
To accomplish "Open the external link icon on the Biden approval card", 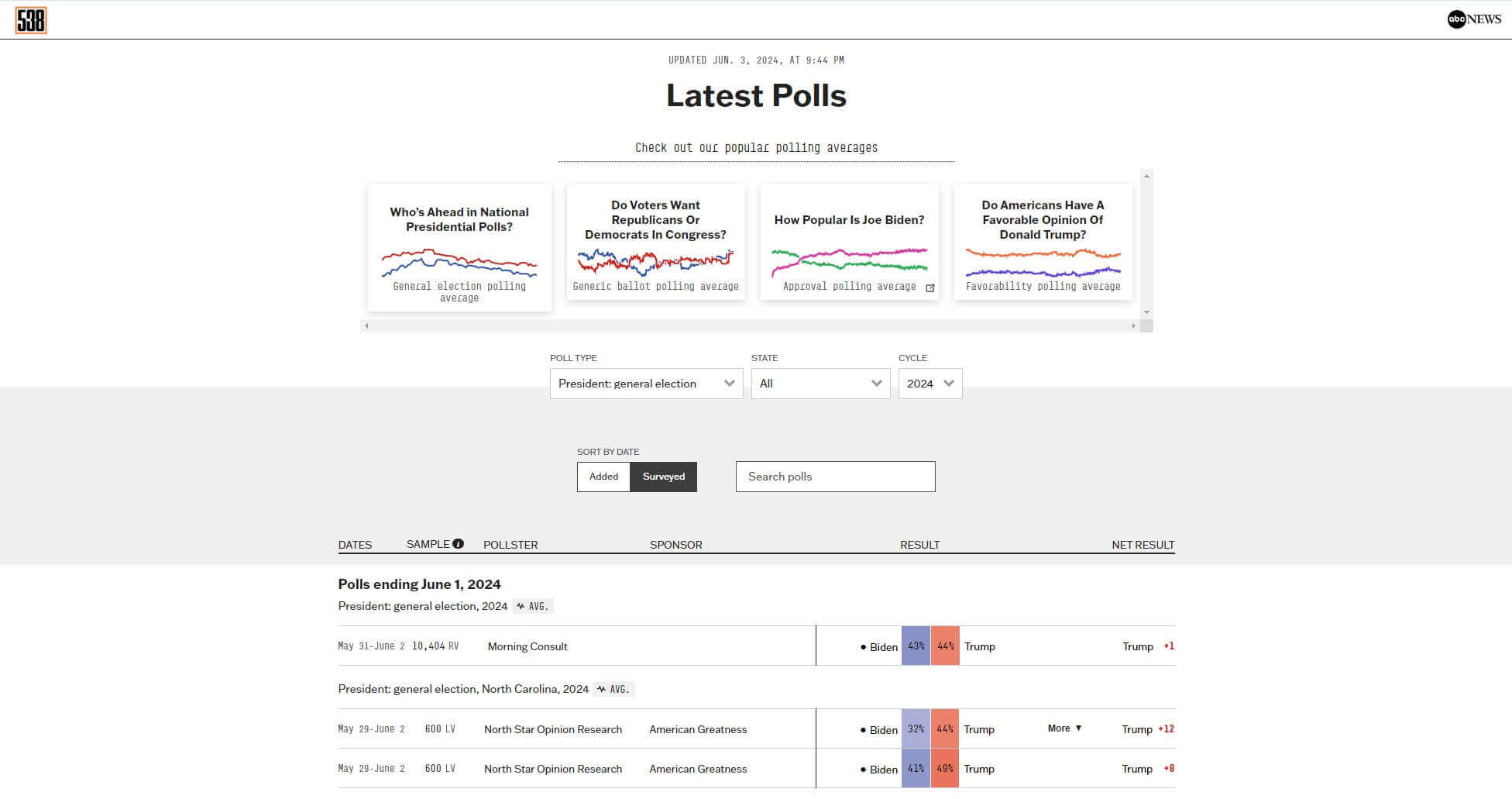I will pyautogui.click(x=930, y=288).
